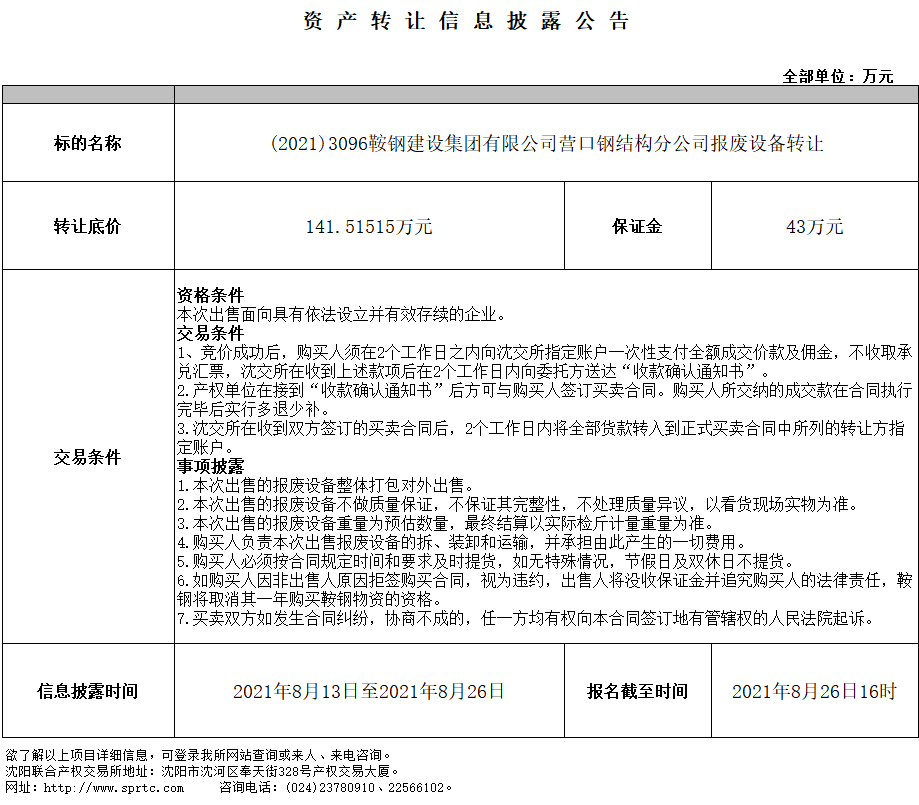The width and height of the screenshot is (919, 805).
Task: Click the deadline value 2021年8月26日16时
Action: pyautogui.click(x=814, y=691)
